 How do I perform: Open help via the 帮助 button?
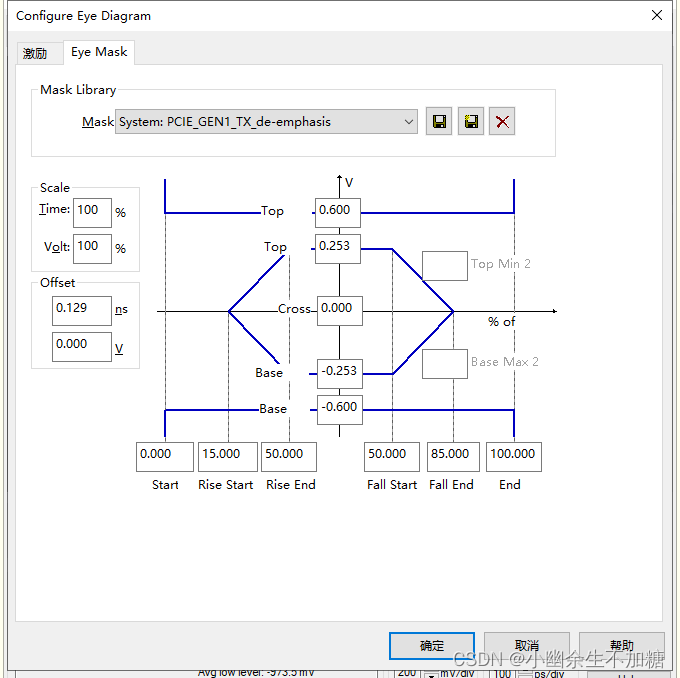pos(622,646)
